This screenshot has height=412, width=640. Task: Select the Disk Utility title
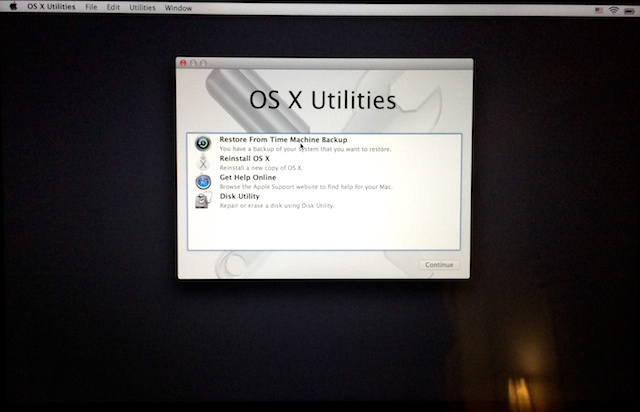(240, 196)
